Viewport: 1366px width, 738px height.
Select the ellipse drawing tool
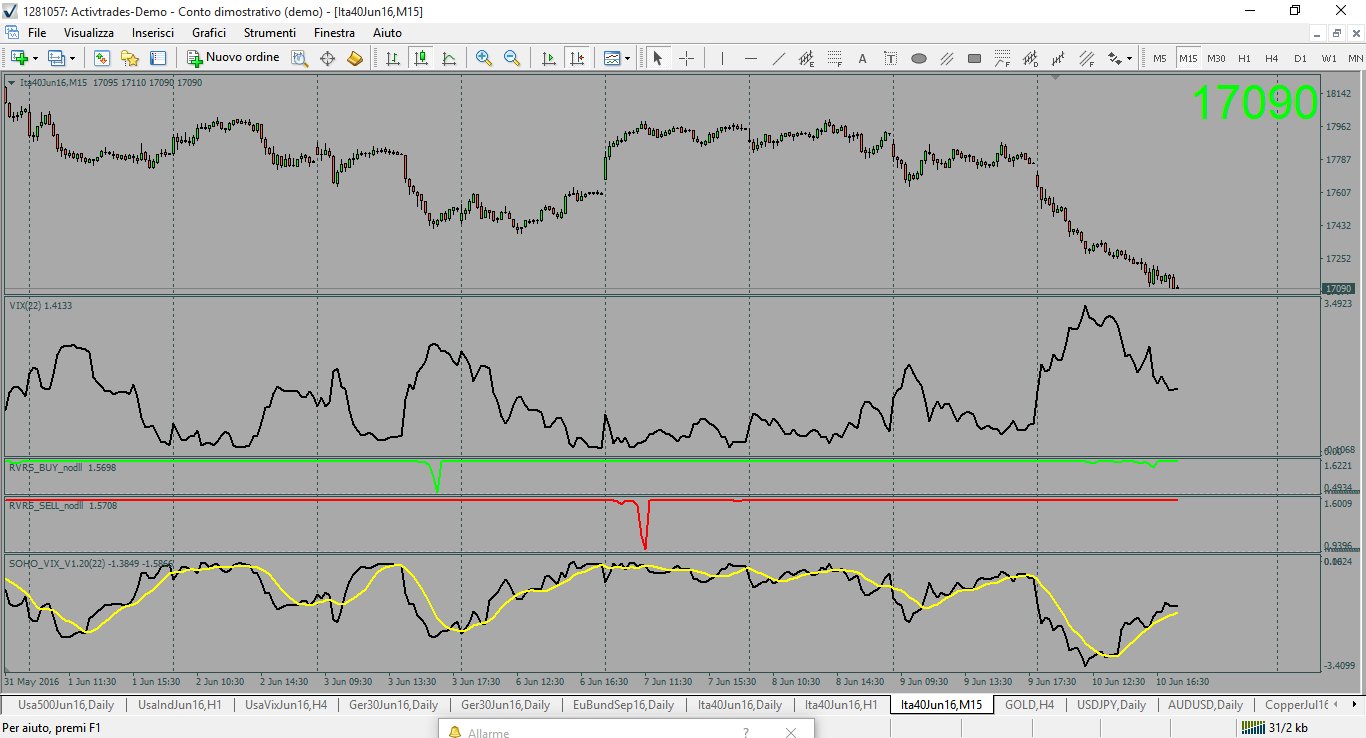[x=918, y=58]
